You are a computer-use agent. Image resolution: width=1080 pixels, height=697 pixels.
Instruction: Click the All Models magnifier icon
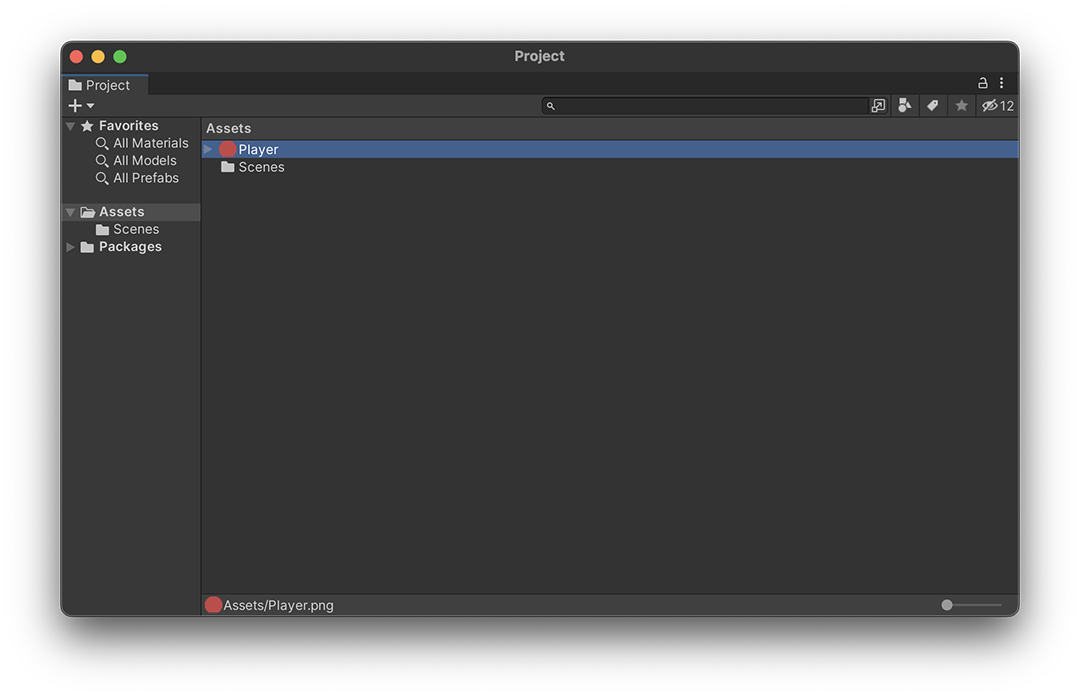point(102,161)
